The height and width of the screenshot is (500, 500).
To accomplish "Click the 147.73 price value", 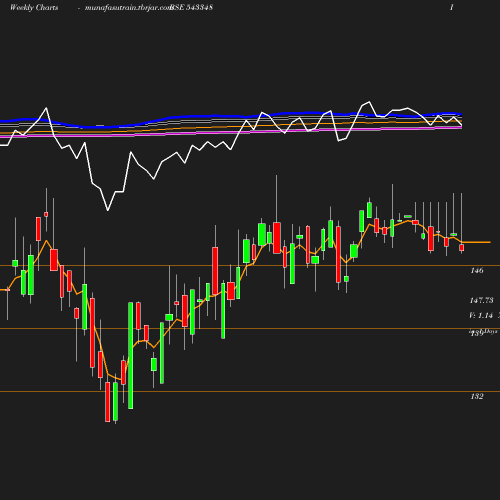I will (x=481, y=300).
